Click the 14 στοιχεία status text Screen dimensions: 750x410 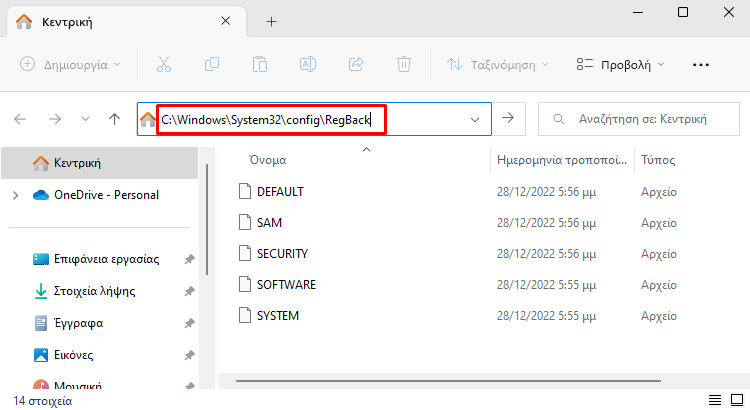point(43,401)
